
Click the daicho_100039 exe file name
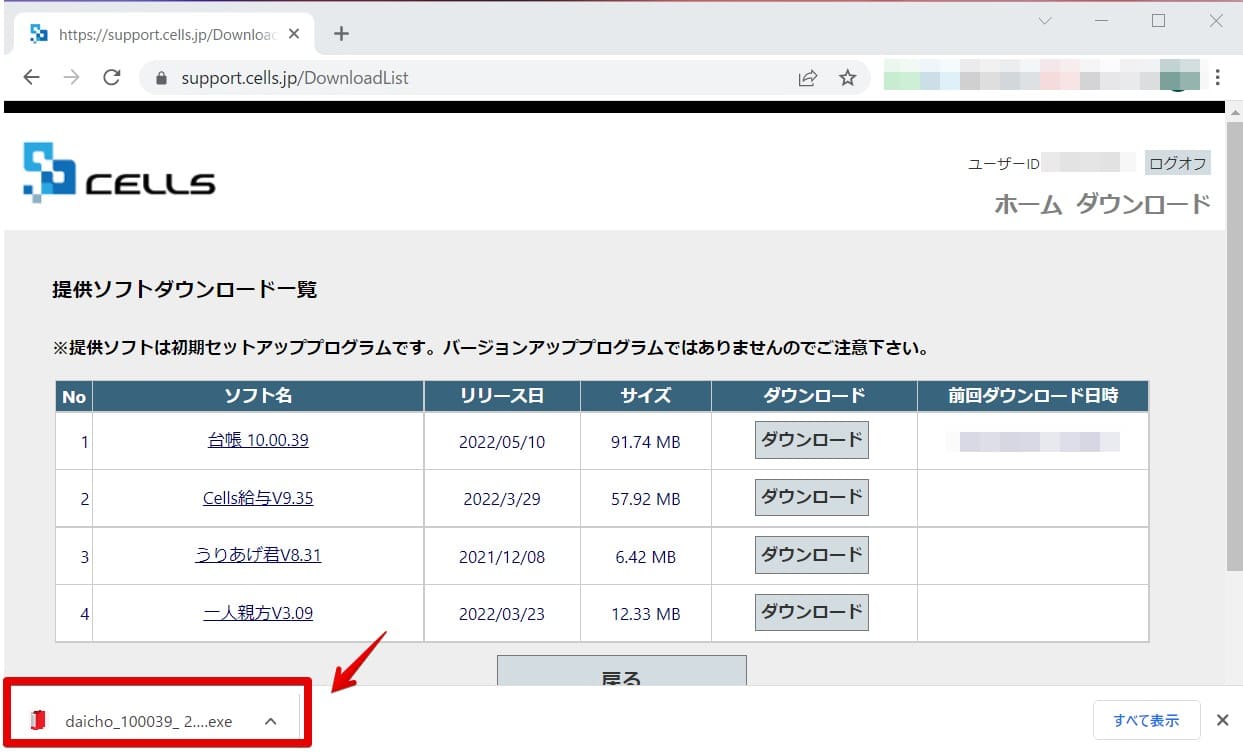tap(149, 721)
